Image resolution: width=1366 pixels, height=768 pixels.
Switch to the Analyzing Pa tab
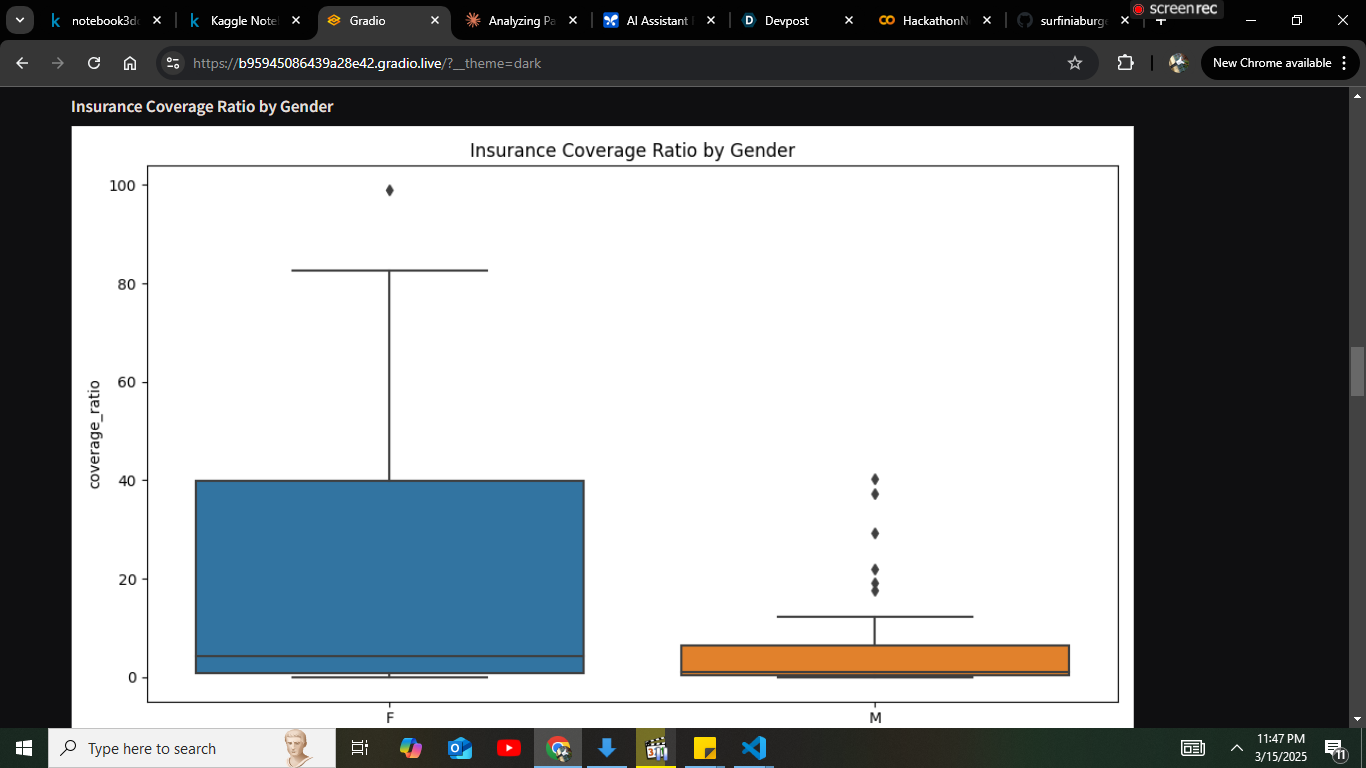click(521, 20)
